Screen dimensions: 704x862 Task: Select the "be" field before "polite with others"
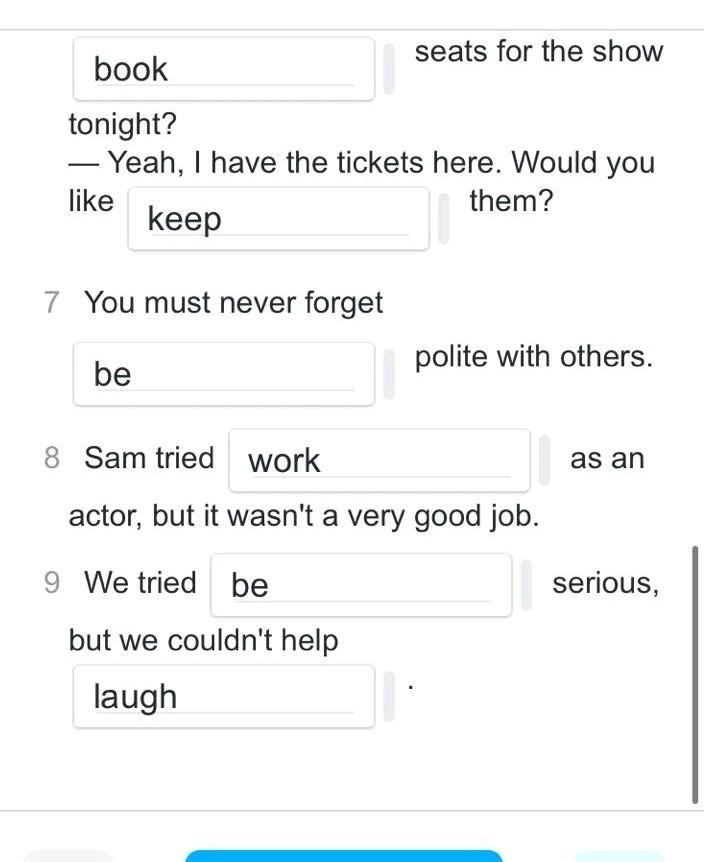(223, 374)
